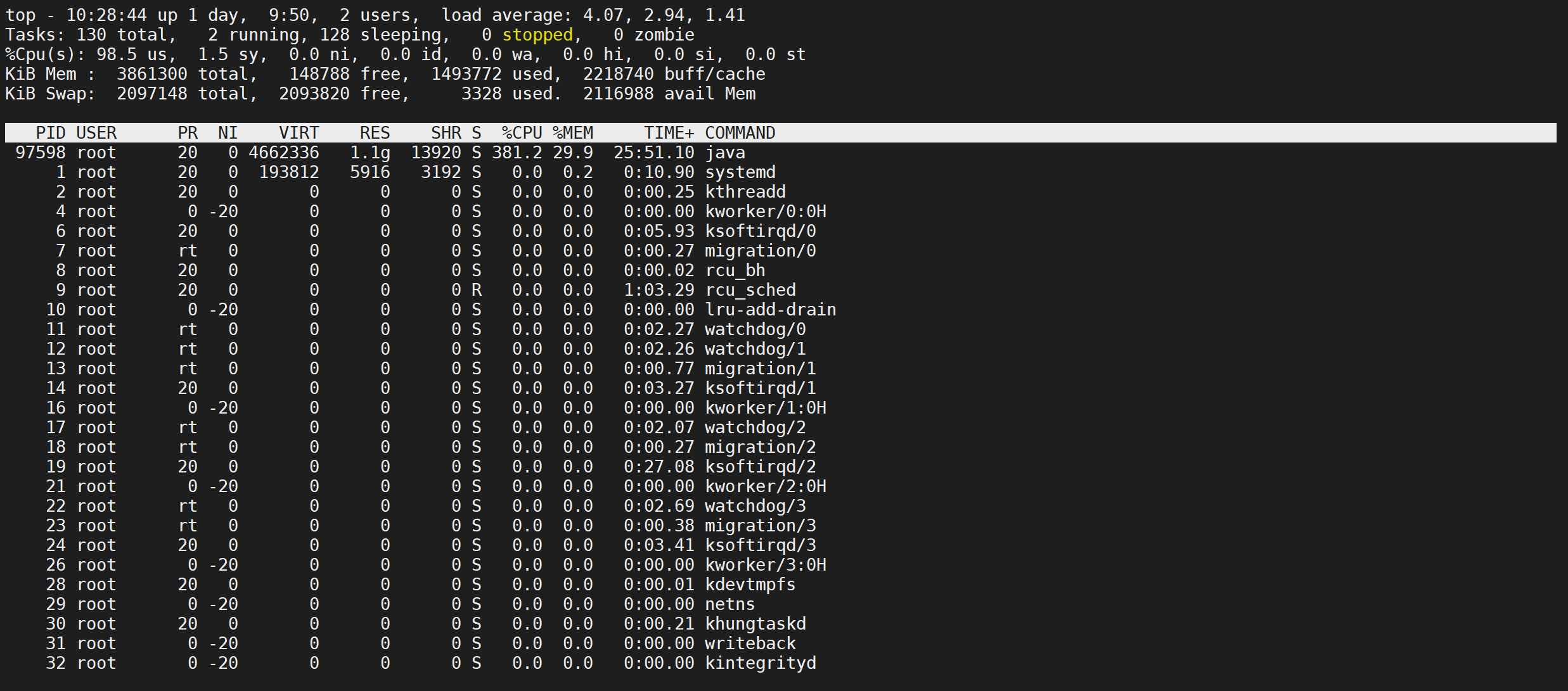Click the 1493772 used memory value
Image resolution: width=1568 pixels, height=691 pixels.
tap(466, 74)
